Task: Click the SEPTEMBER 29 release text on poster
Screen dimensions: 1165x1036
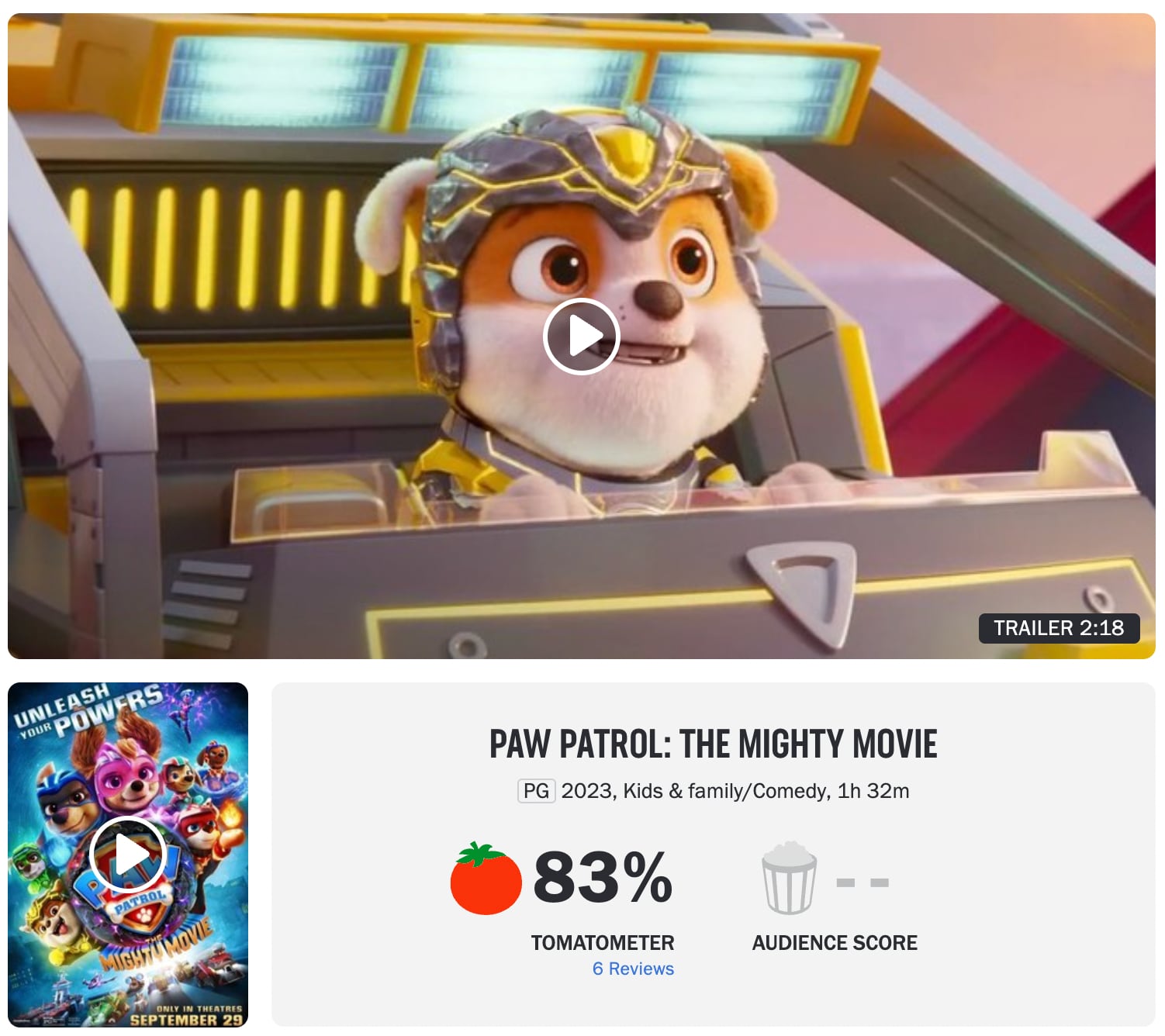Action: click(x=186, y=1020)
